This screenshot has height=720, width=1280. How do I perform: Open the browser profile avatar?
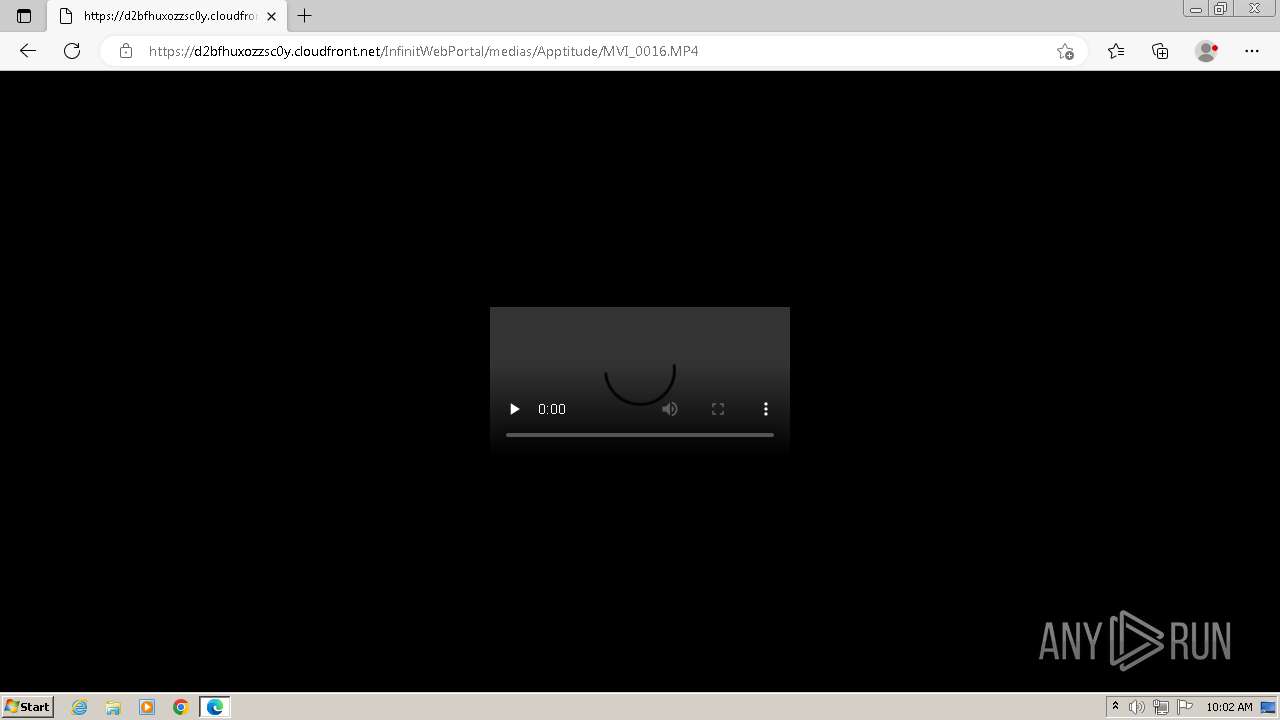coord(1206,51)
